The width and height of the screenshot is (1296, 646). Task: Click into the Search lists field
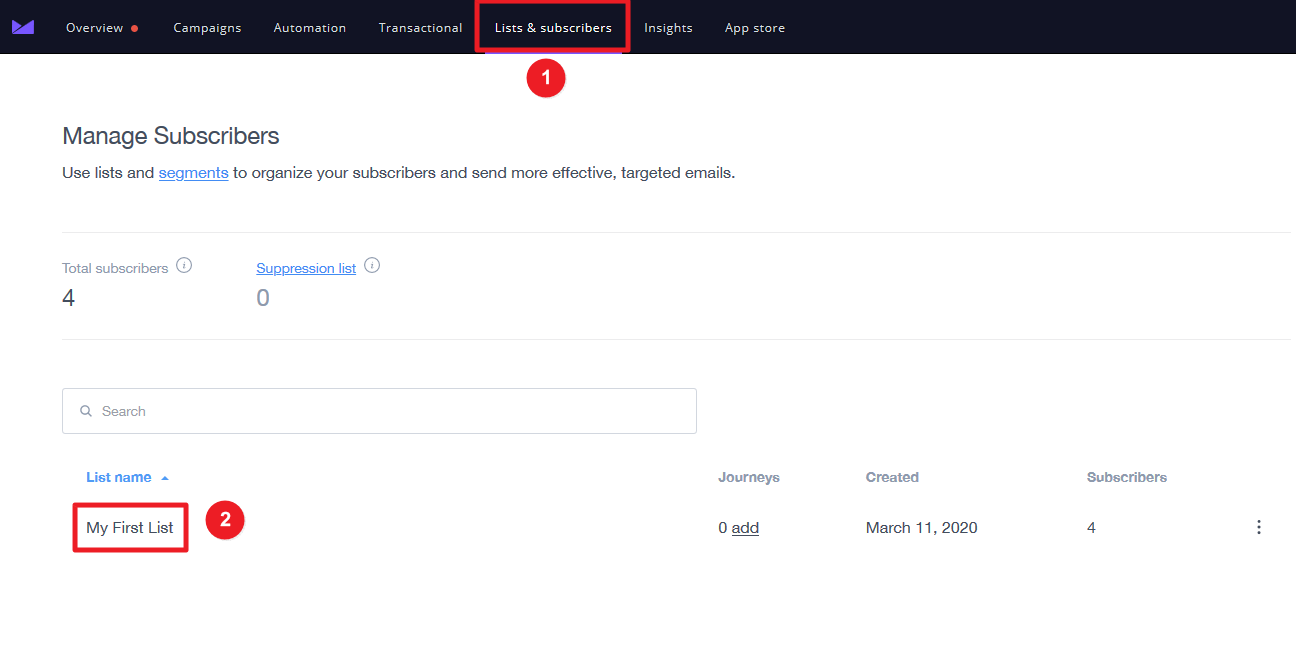coord(379,411)
